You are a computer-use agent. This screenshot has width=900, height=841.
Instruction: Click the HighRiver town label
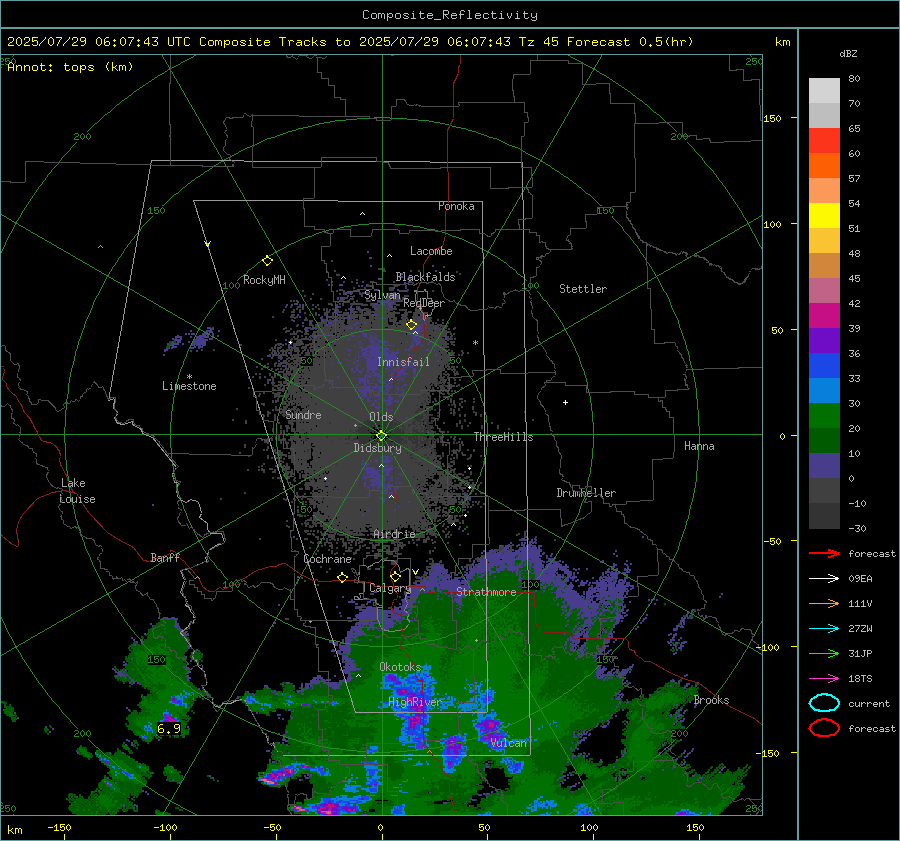tap(415, 702)
